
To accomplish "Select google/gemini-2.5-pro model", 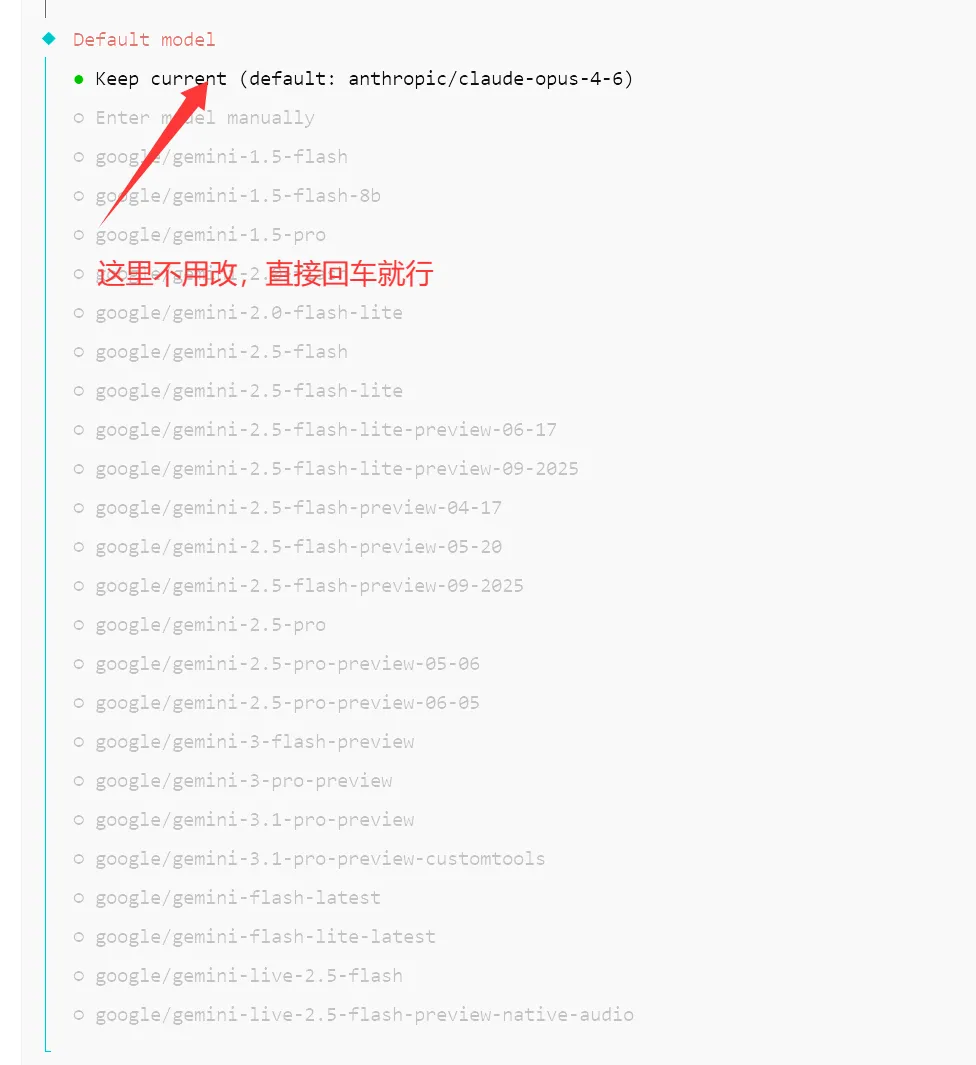I will (200, 625).
